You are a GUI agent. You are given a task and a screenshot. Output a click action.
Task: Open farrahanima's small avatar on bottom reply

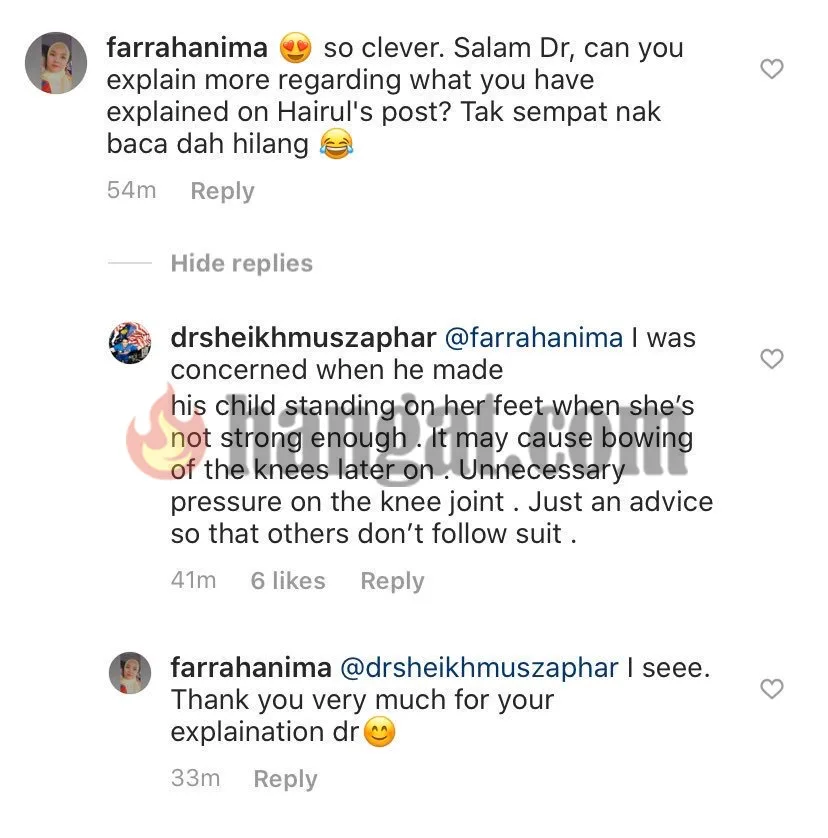[130, 673]
